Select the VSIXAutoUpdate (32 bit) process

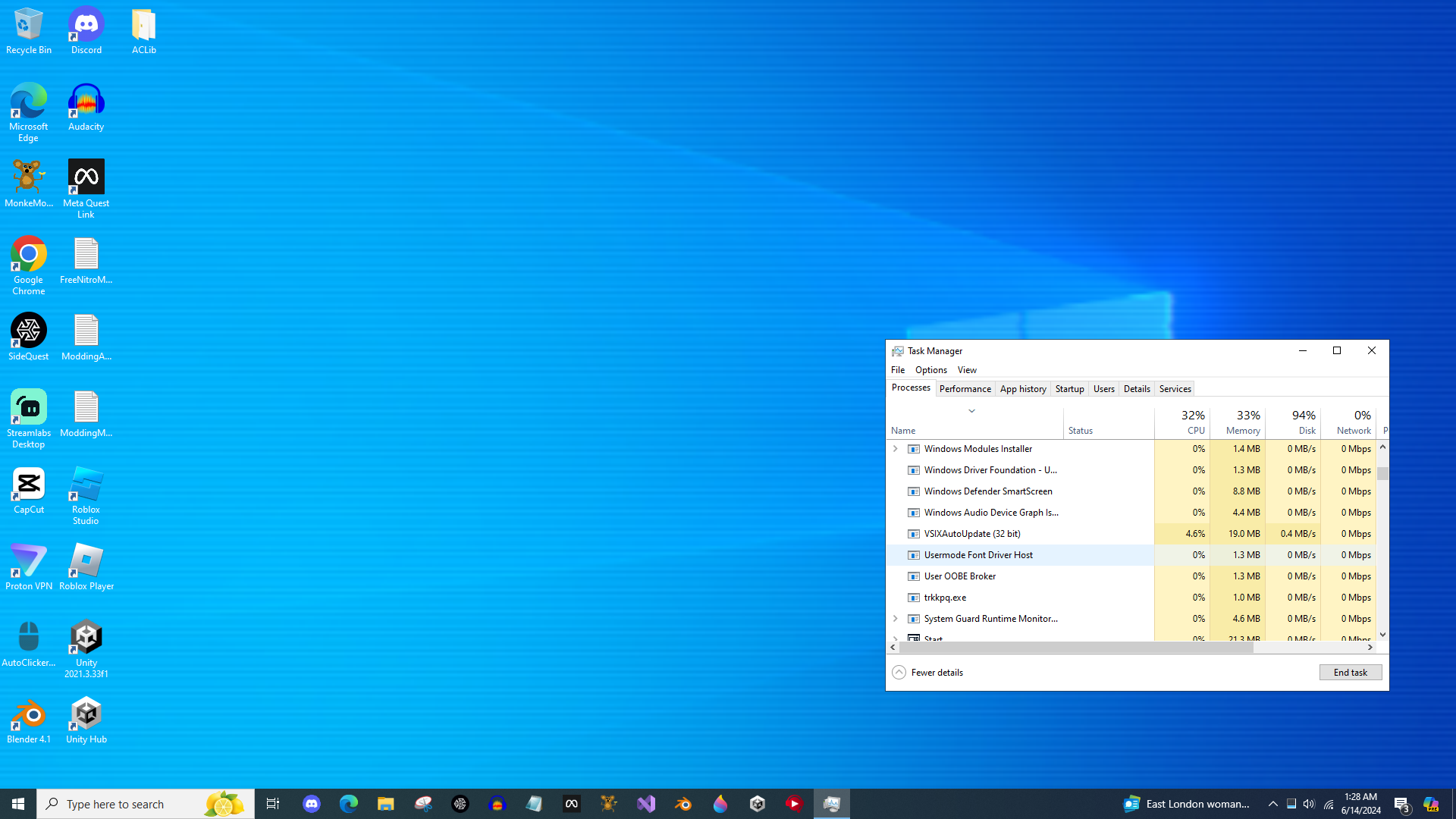tap(972, 534)
